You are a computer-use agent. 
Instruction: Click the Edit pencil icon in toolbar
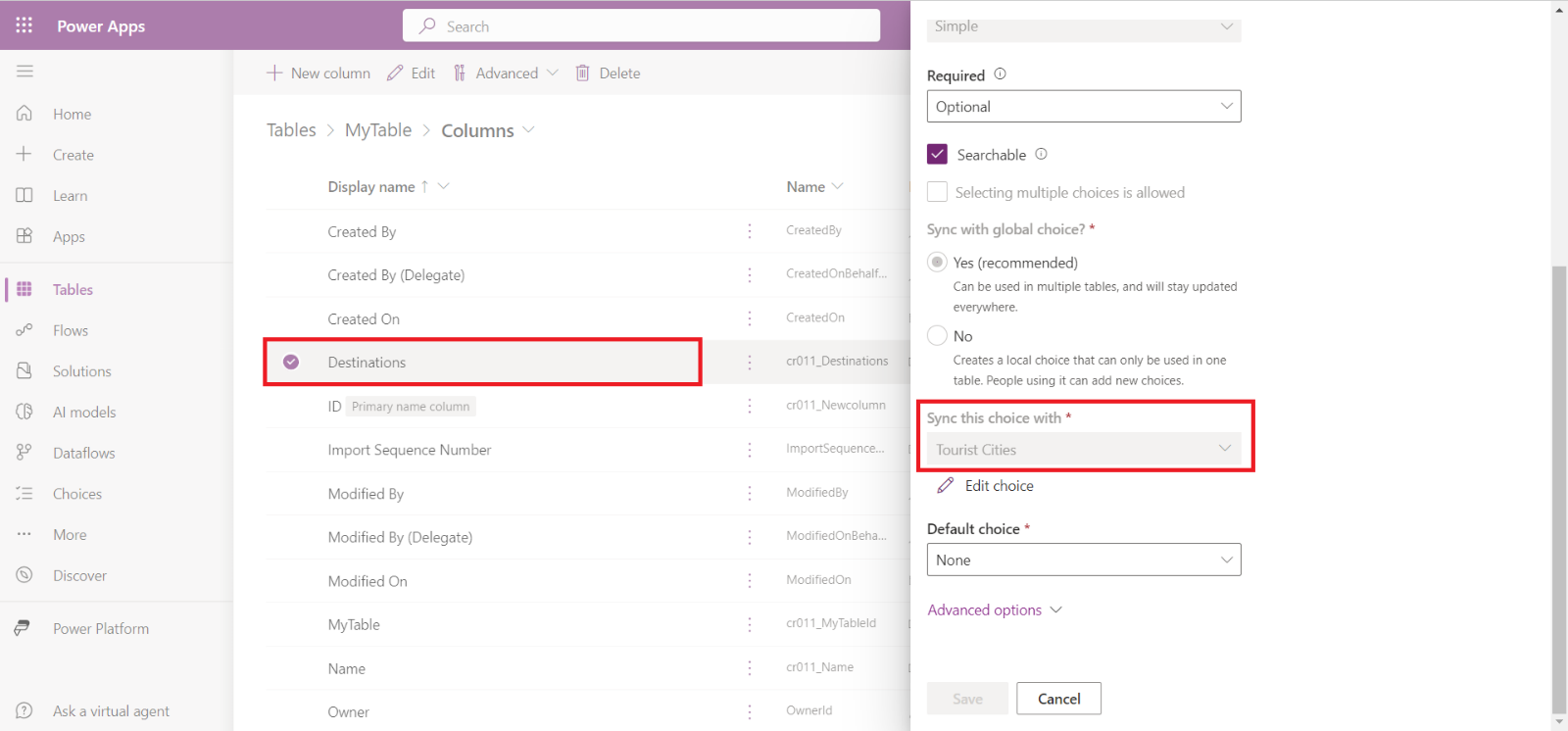pos(396,73)
